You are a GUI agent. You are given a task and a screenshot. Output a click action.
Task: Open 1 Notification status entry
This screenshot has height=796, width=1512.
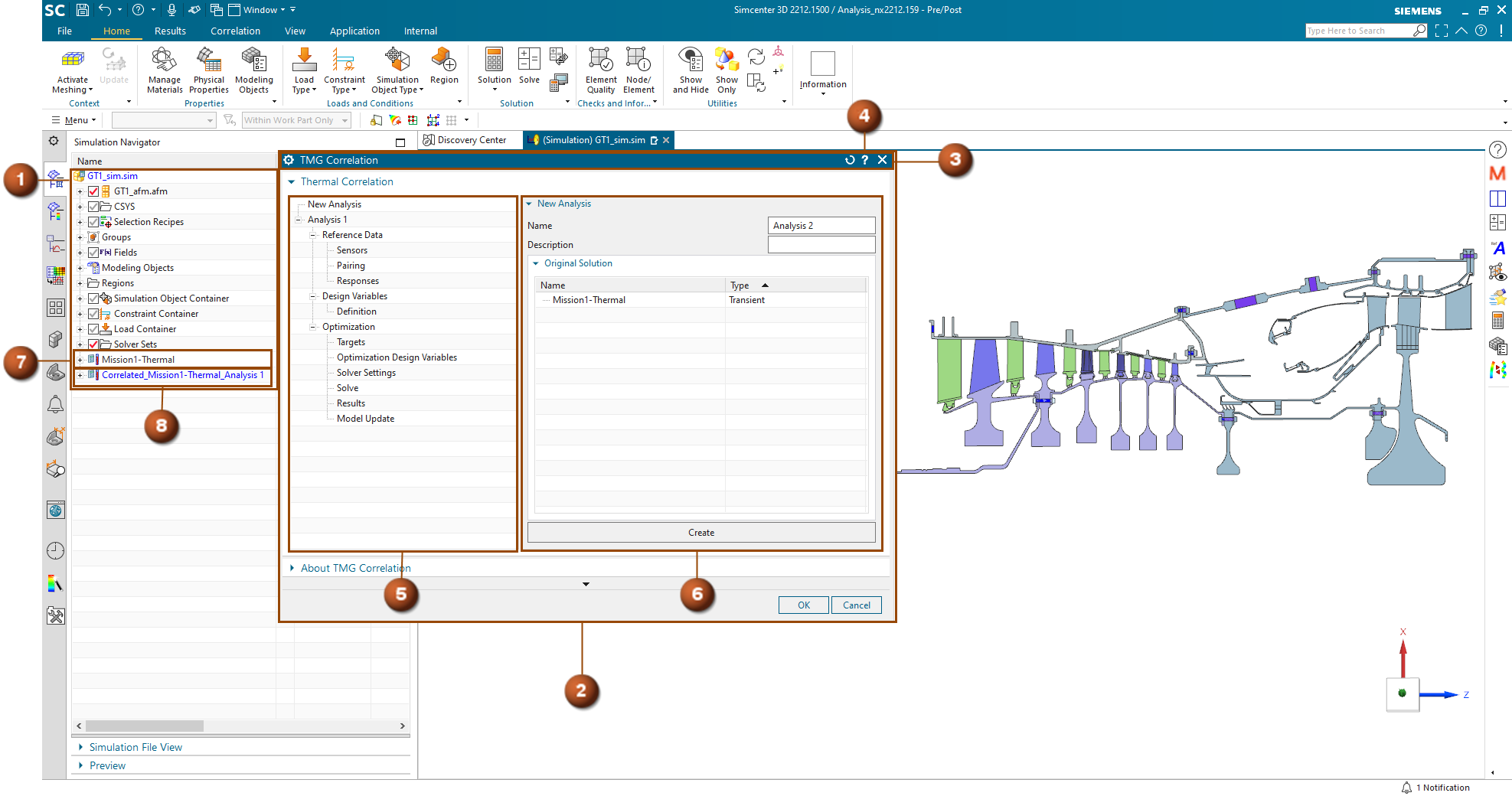[1435, 788]
